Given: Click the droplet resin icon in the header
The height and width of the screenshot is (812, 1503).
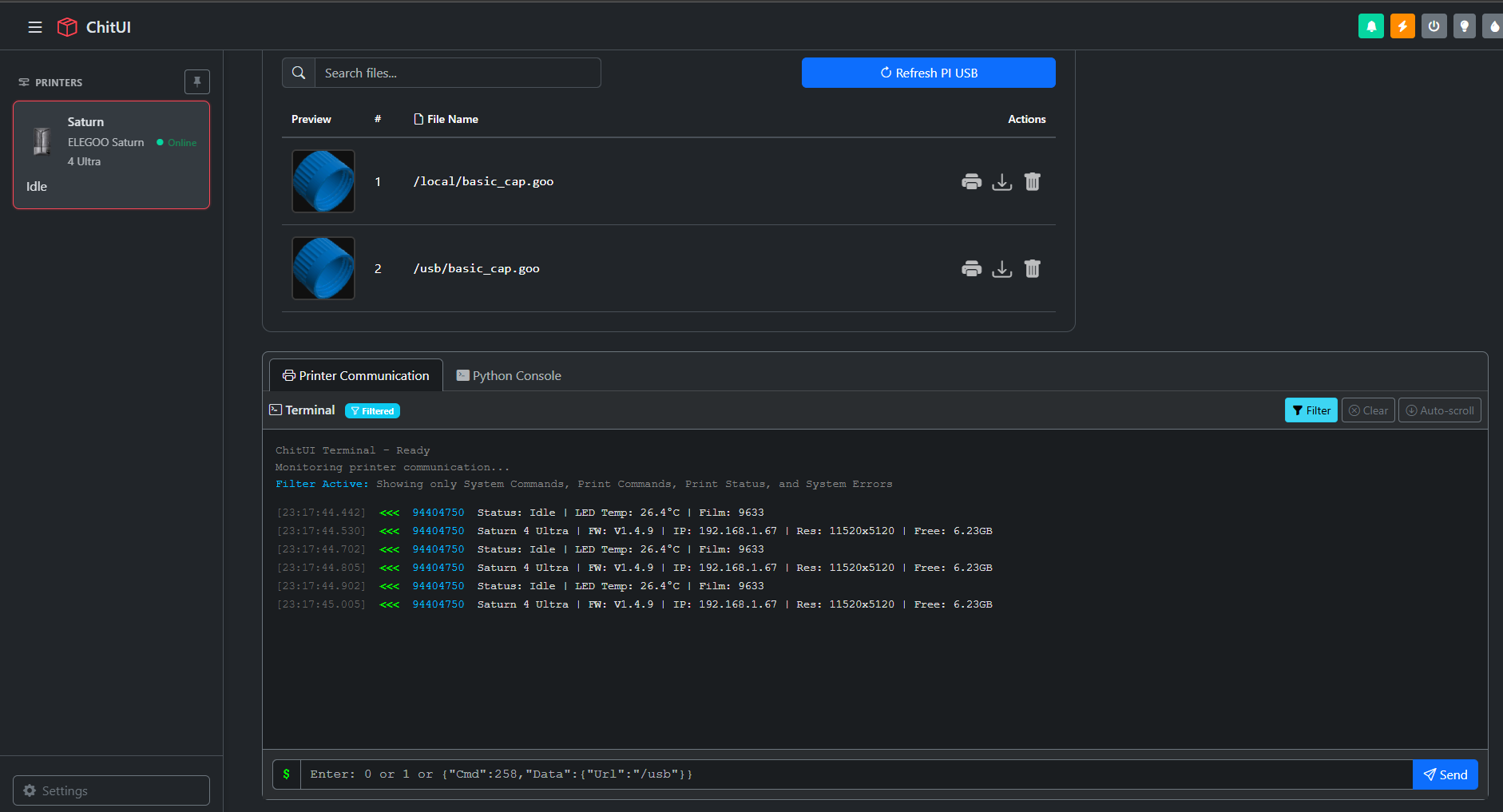Looking at the screenshot, I should coord(1494,26).
